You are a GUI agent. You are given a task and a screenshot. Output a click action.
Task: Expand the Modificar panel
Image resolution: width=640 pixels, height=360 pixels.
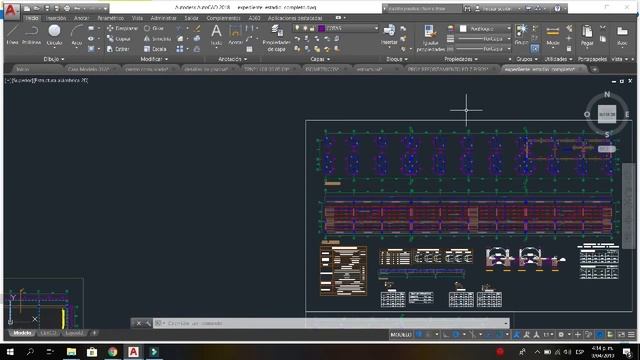click(154, 59)
